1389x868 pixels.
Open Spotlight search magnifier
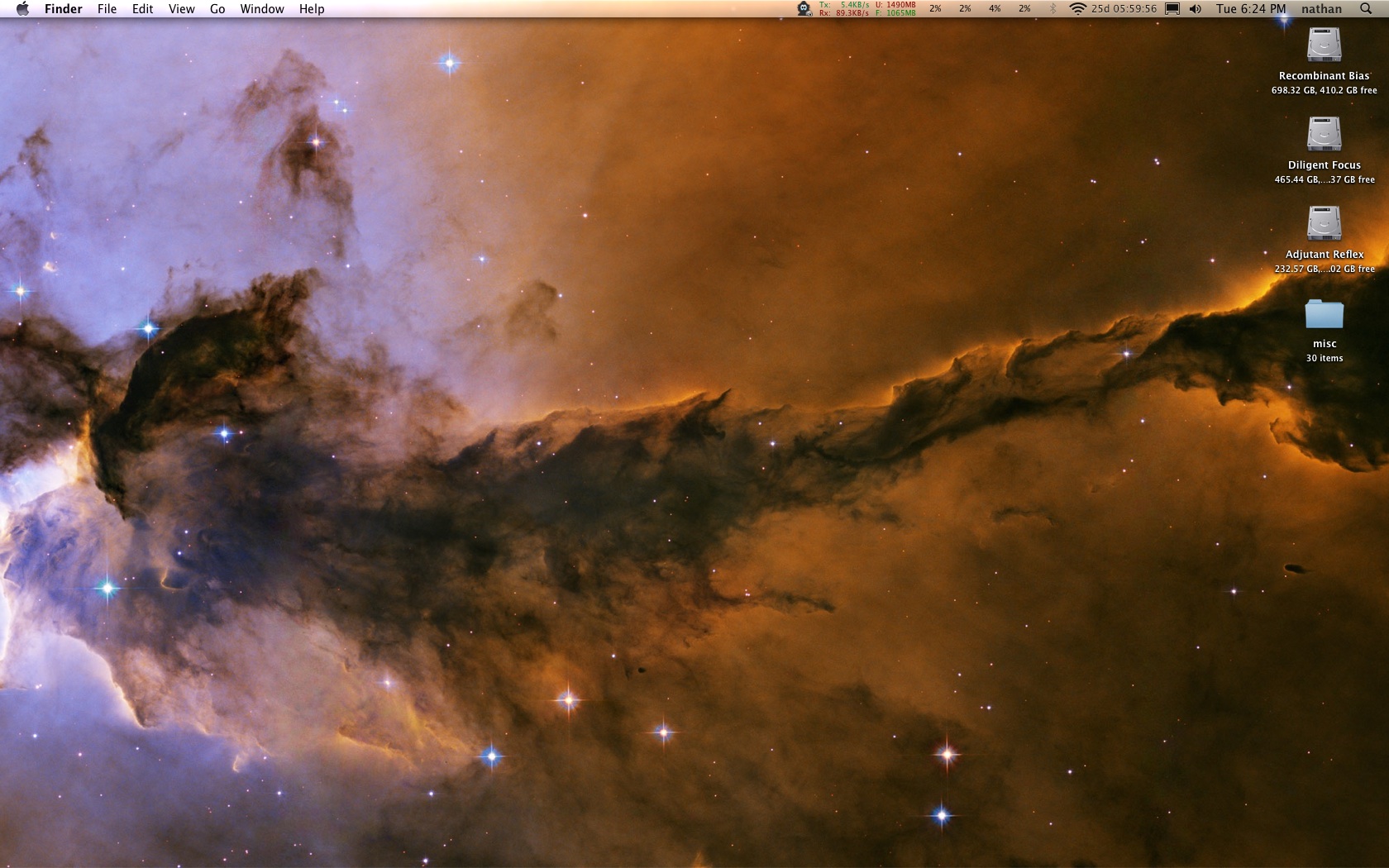[x=1366, y=9]
